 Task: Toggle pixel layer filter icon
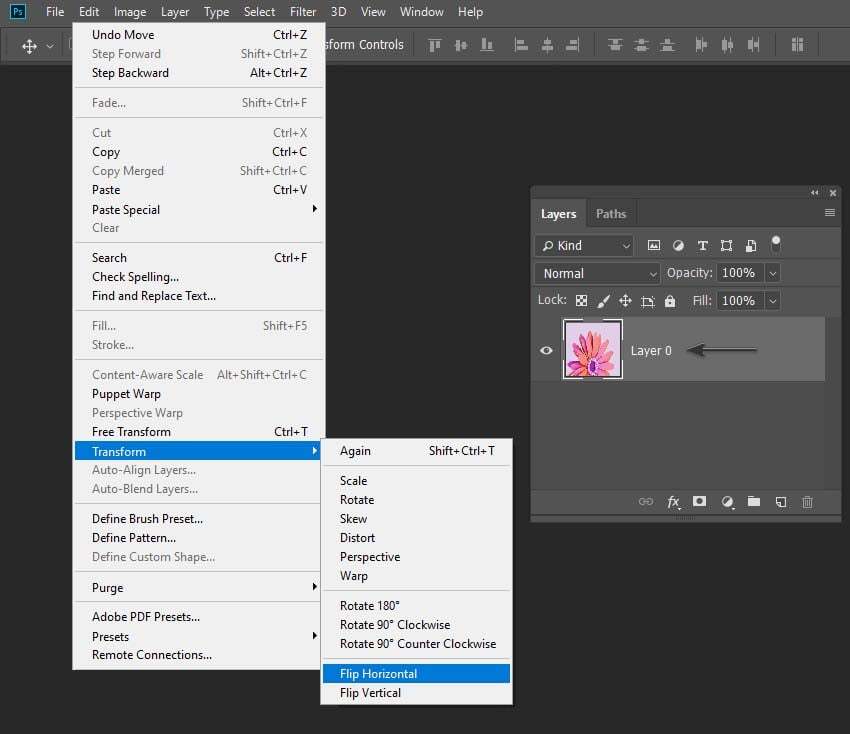click(x=654, y=246)
